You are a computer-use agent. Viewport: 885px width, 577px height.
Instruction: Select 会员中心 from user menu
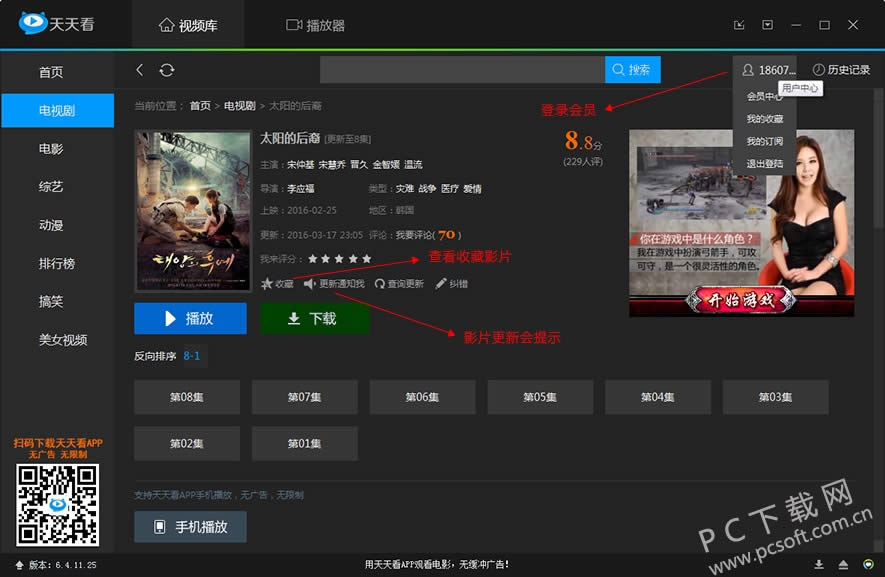click(764, 96)
